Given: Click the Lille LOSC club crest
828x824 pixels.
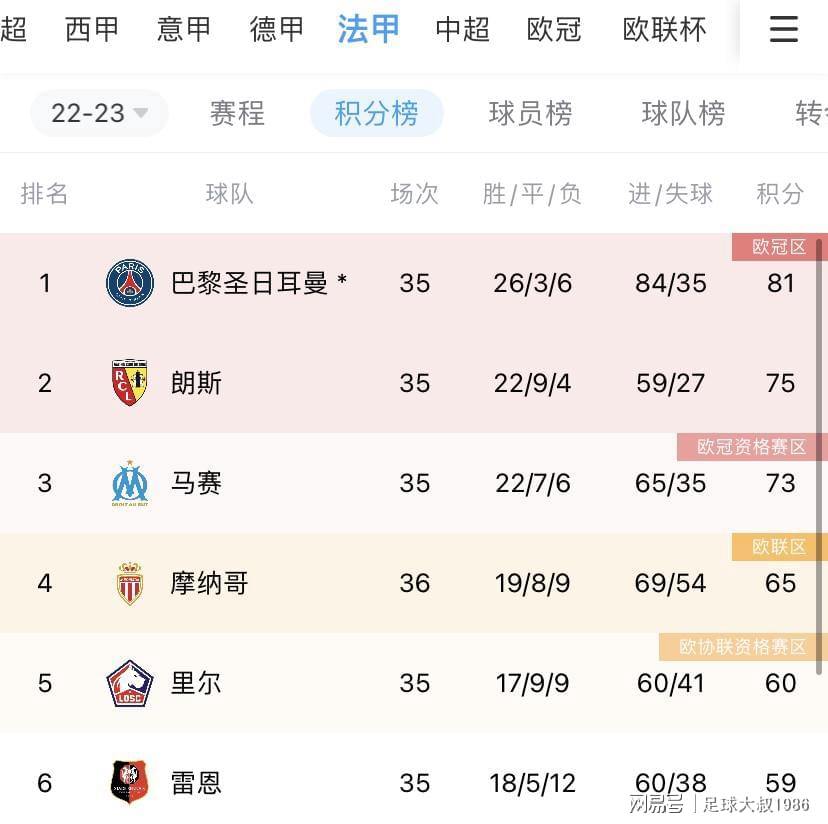Looking at the screenshot, I should click(x=129, y=683).
